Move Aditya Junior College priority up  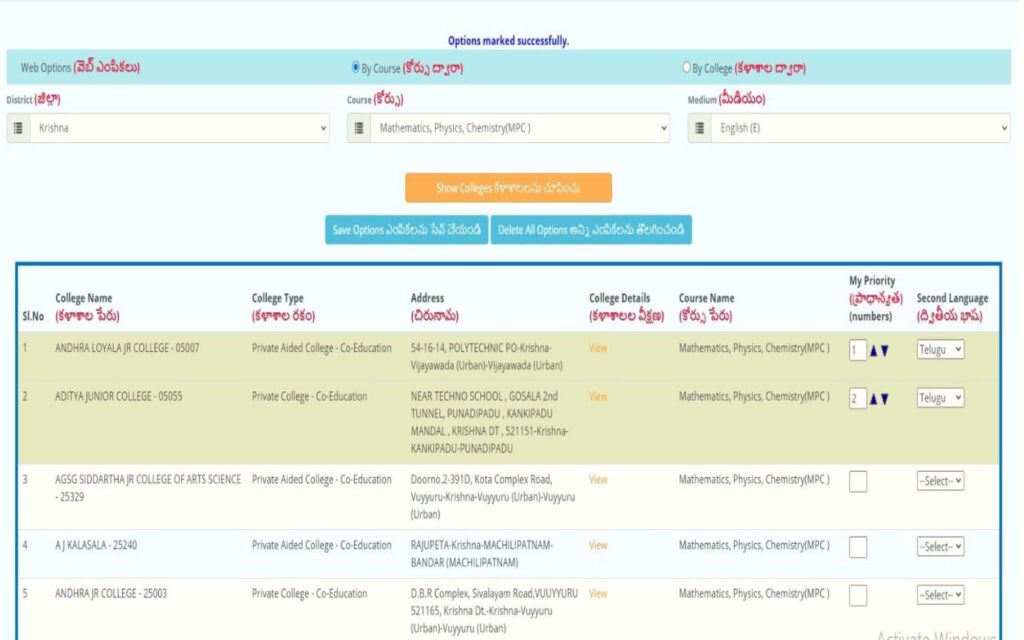(874, 399)
